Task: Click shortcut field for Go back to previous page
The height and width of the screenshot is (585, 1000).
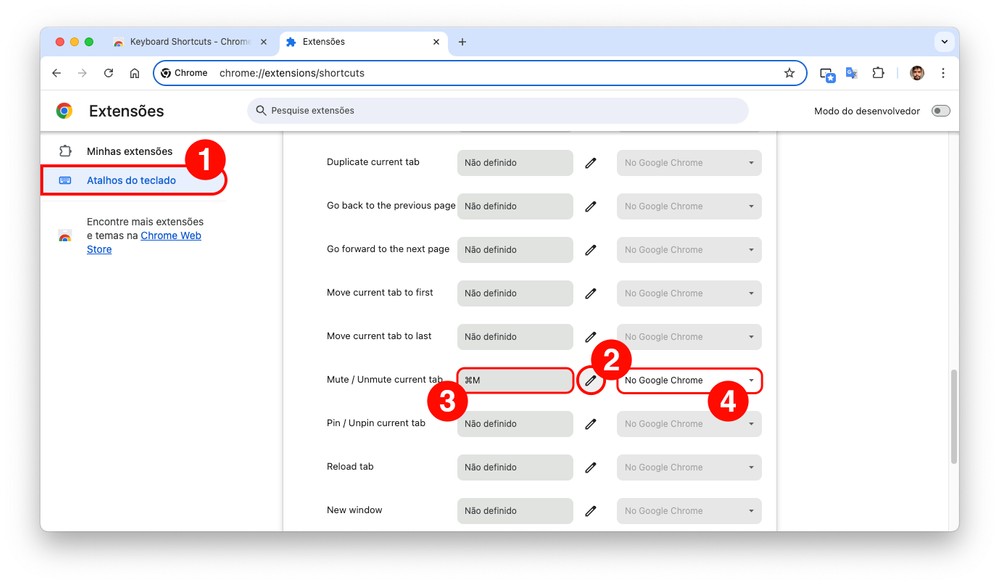Action: (515, 206)
